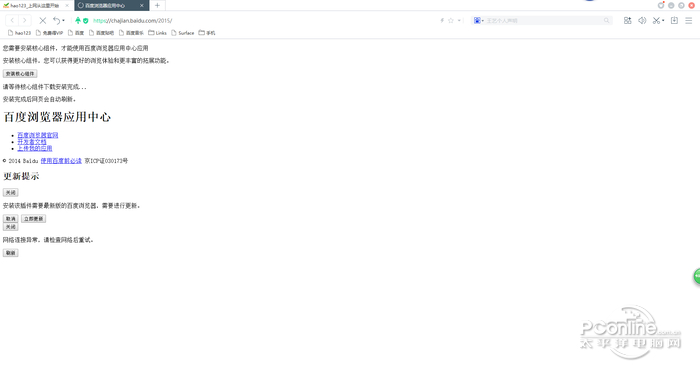Open the downloads icon in toolbar
The image size is (700, 379).
click(x=674, y=21)
